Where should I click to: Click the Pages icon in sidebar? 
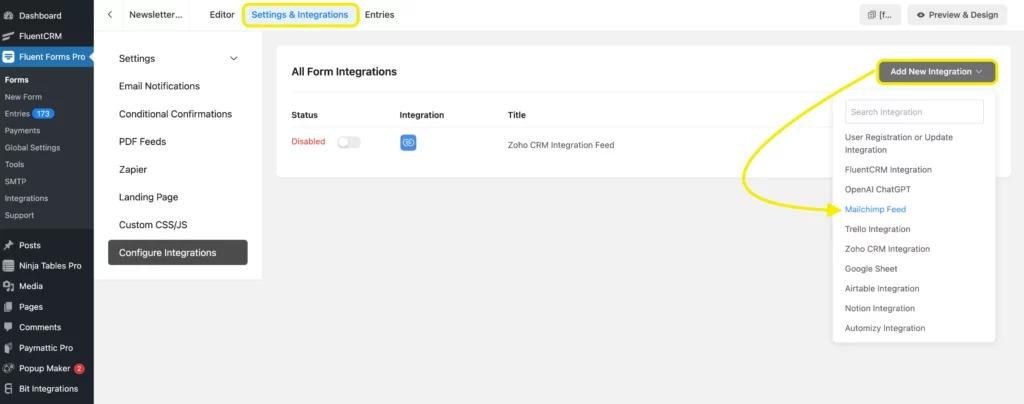[x=8, y=307]
